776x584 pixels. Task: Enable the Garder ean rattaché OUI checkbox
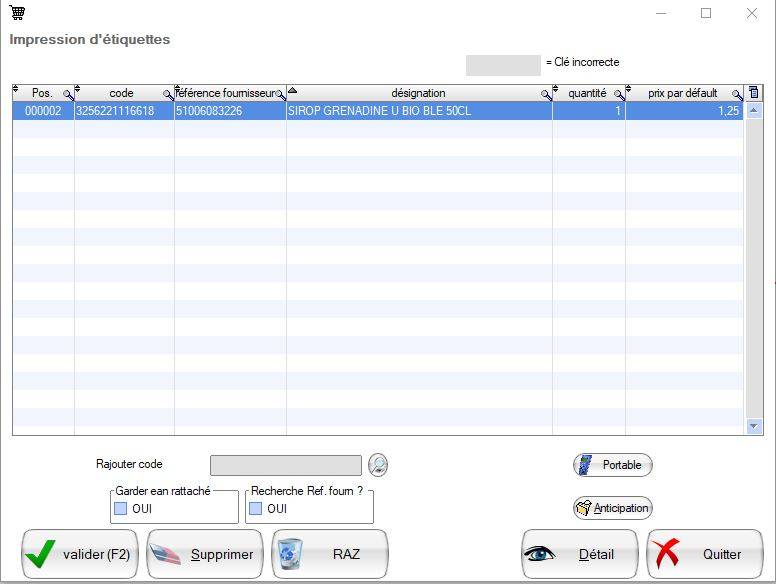click(121, 509)
